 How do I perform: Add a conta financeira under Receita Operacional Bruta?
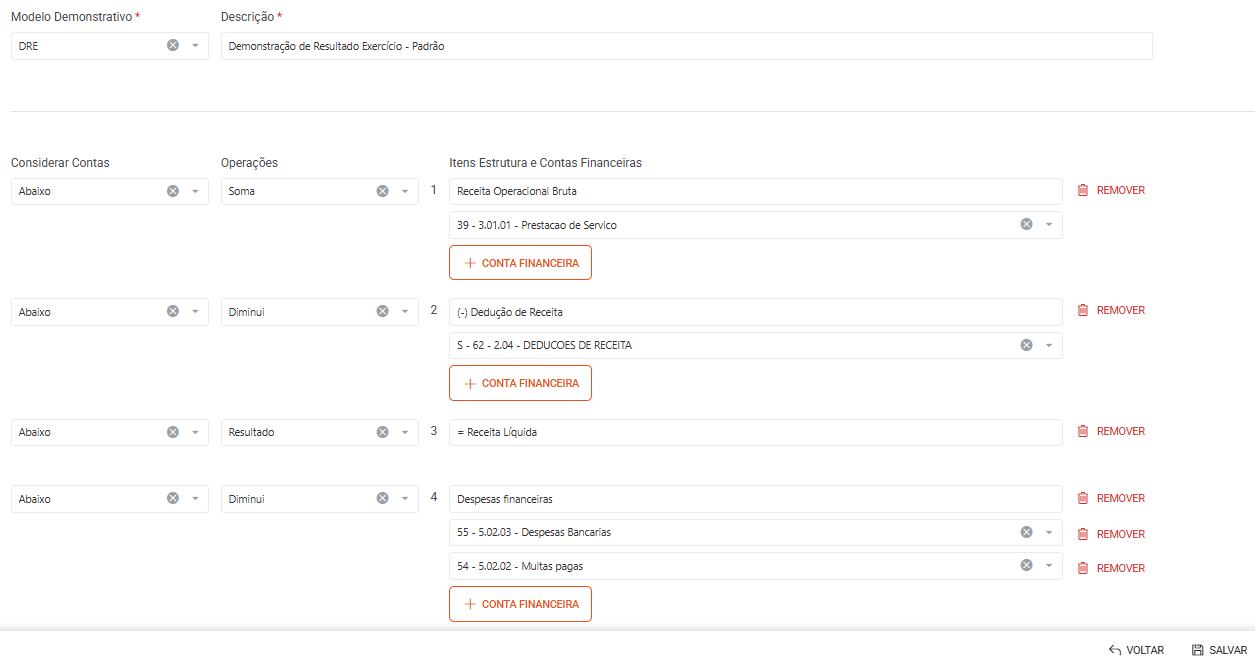(x=520, y=263)
